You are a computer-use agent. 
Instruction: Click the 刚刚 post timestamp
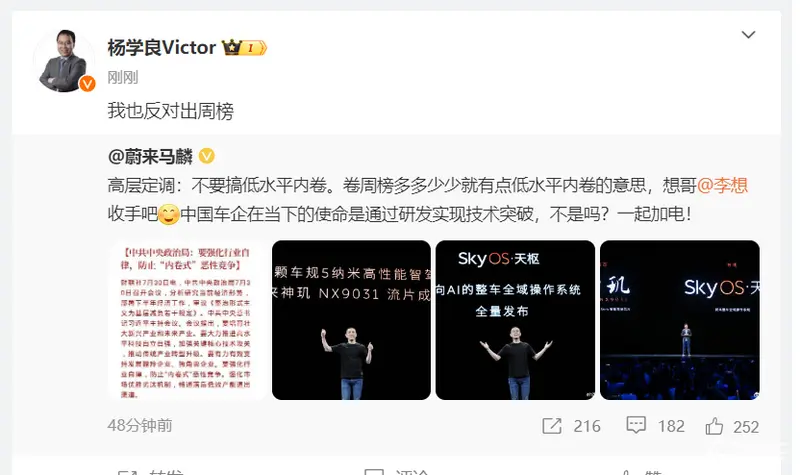123,78
